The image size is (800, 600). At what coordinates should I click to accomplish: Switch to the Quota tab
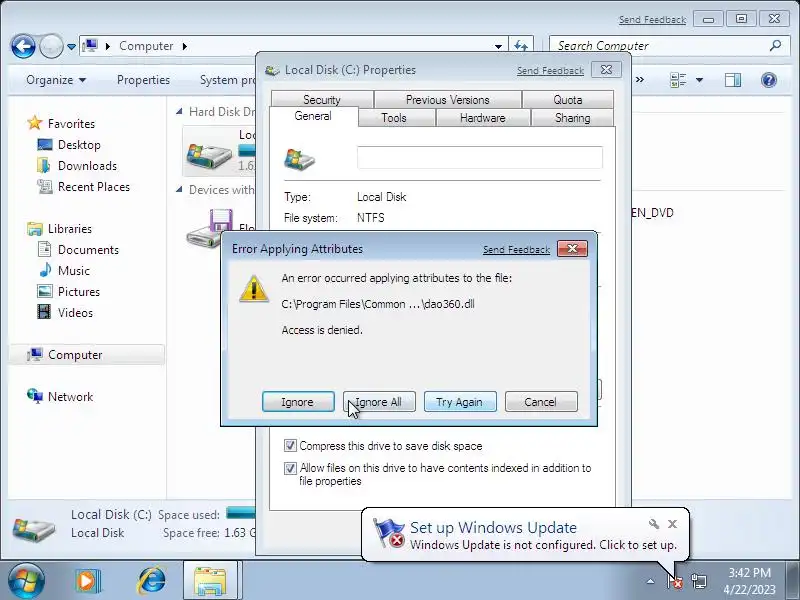[x=568, y=99]
